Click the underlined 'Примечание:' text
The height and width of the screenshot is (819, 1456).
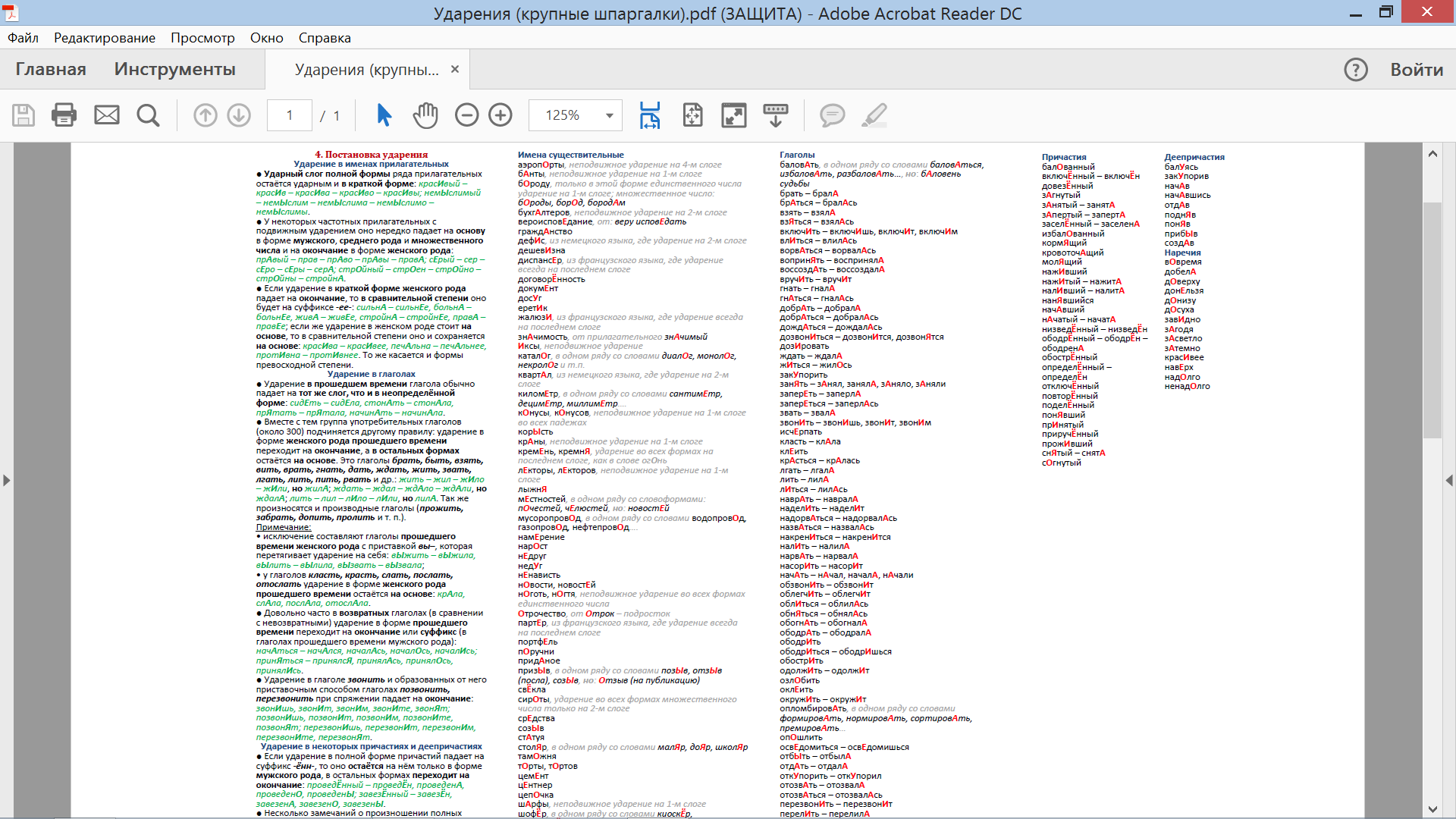[x=284, y=527]
